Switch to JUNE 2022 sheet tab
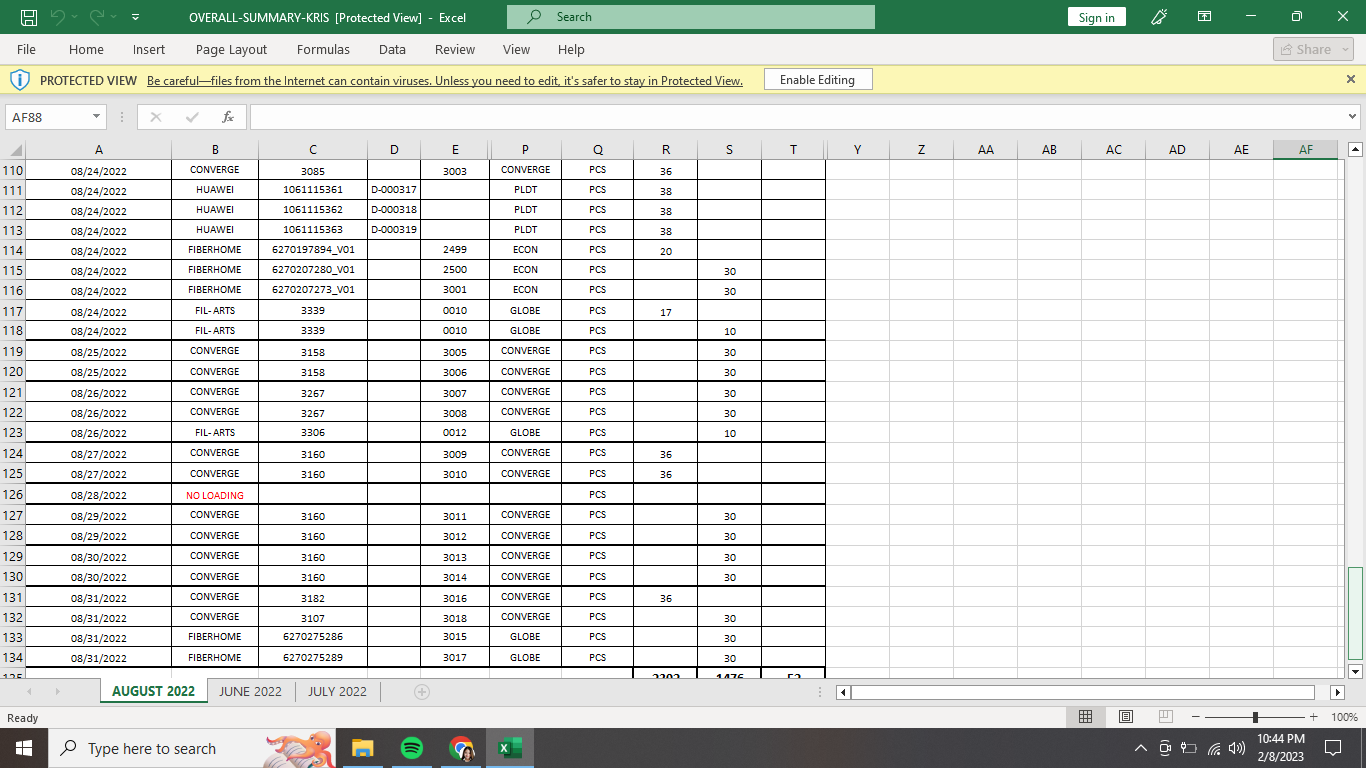The image size is (1366, 768). point(250,691)
